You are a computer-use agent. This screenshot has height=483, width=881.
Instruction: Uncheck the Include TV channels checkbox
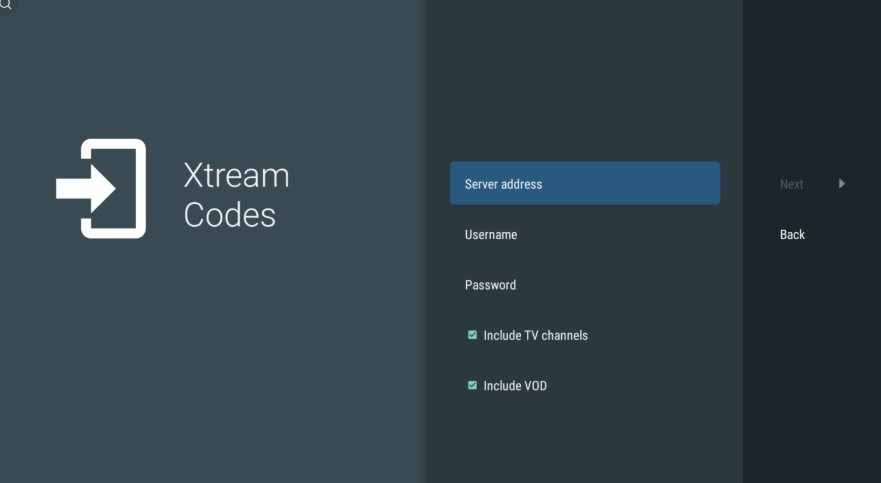tap(473, 335)
